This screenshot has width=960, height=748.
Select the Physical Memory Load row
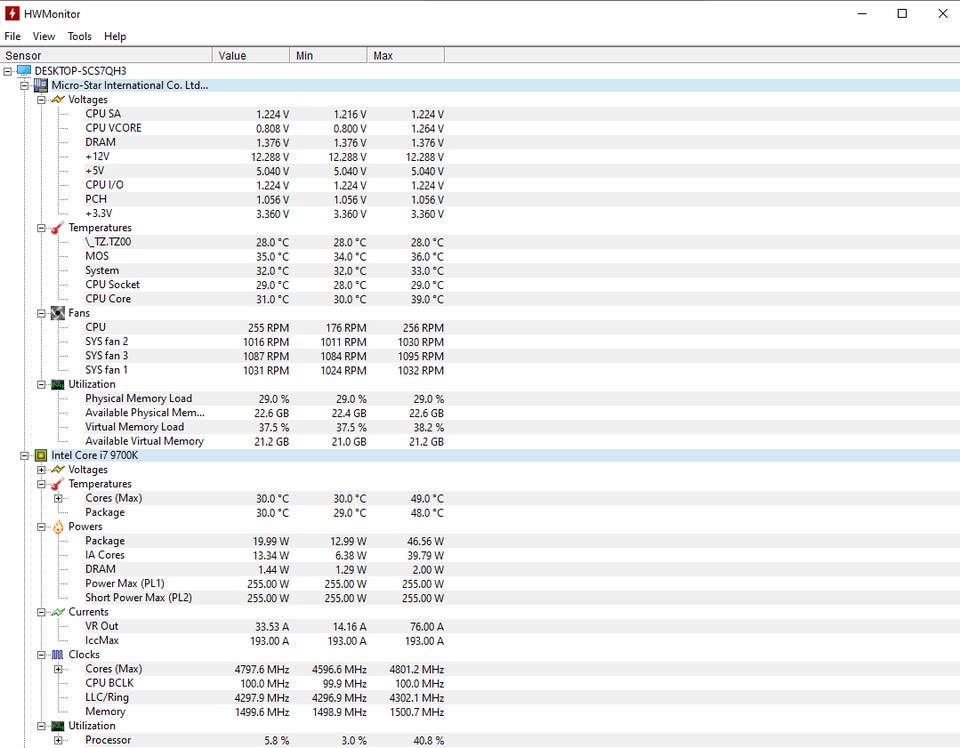(x=138, y=398)
